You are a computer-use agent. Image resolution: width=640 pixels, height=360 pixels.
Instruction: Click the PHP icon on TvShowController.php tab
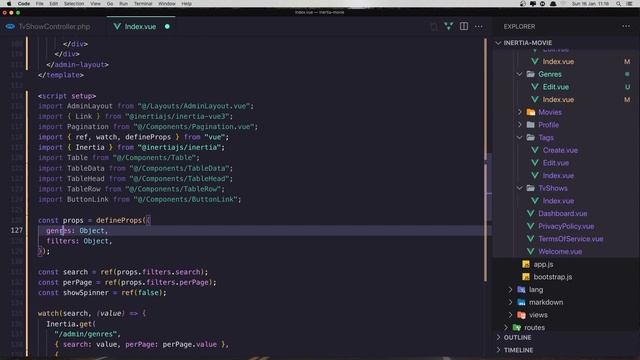pos(10,27)
